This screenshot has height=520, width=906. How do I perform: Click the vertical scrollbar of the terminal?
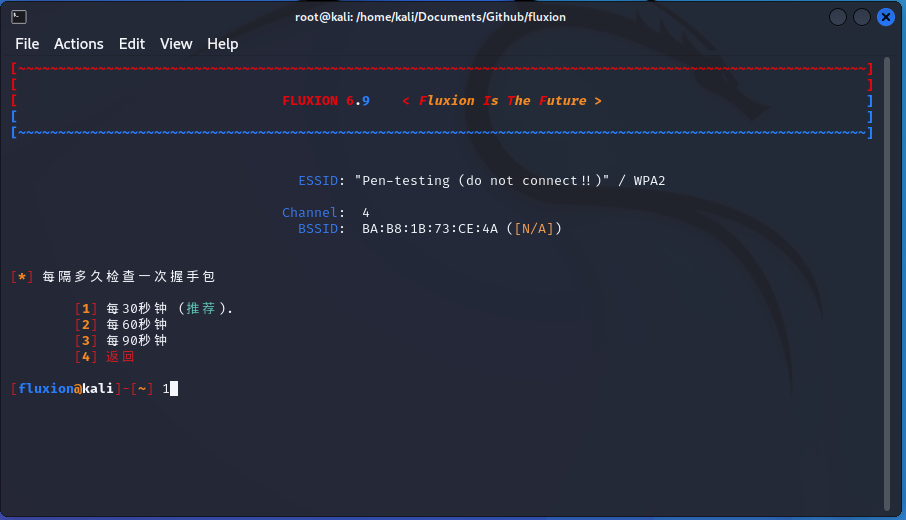(x=887, y=284)
